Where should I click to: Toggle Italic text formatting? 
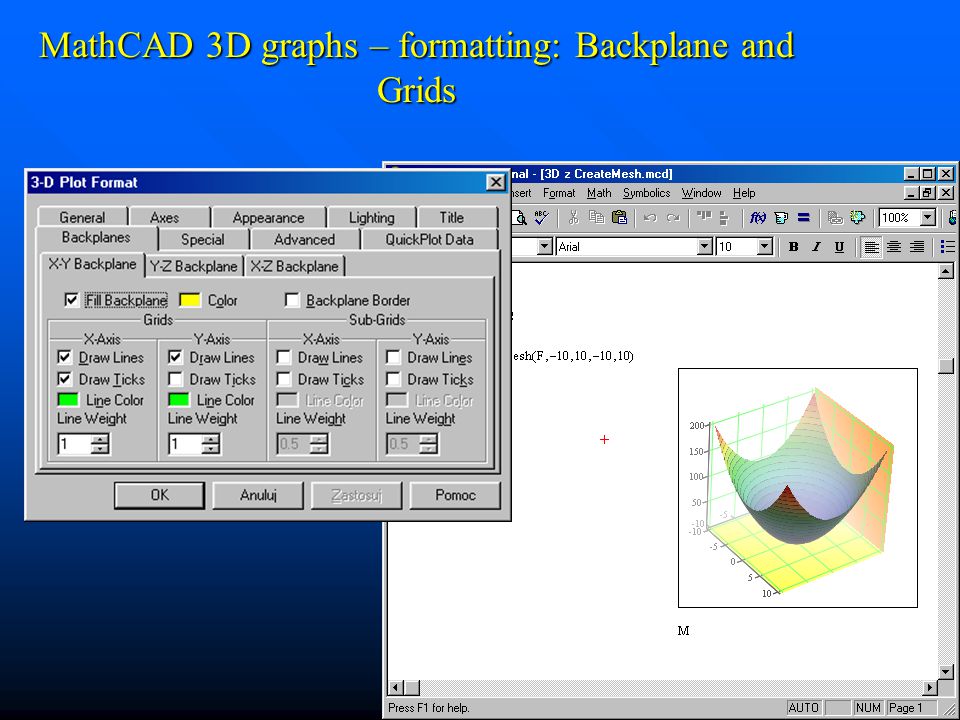coord(816,247)
